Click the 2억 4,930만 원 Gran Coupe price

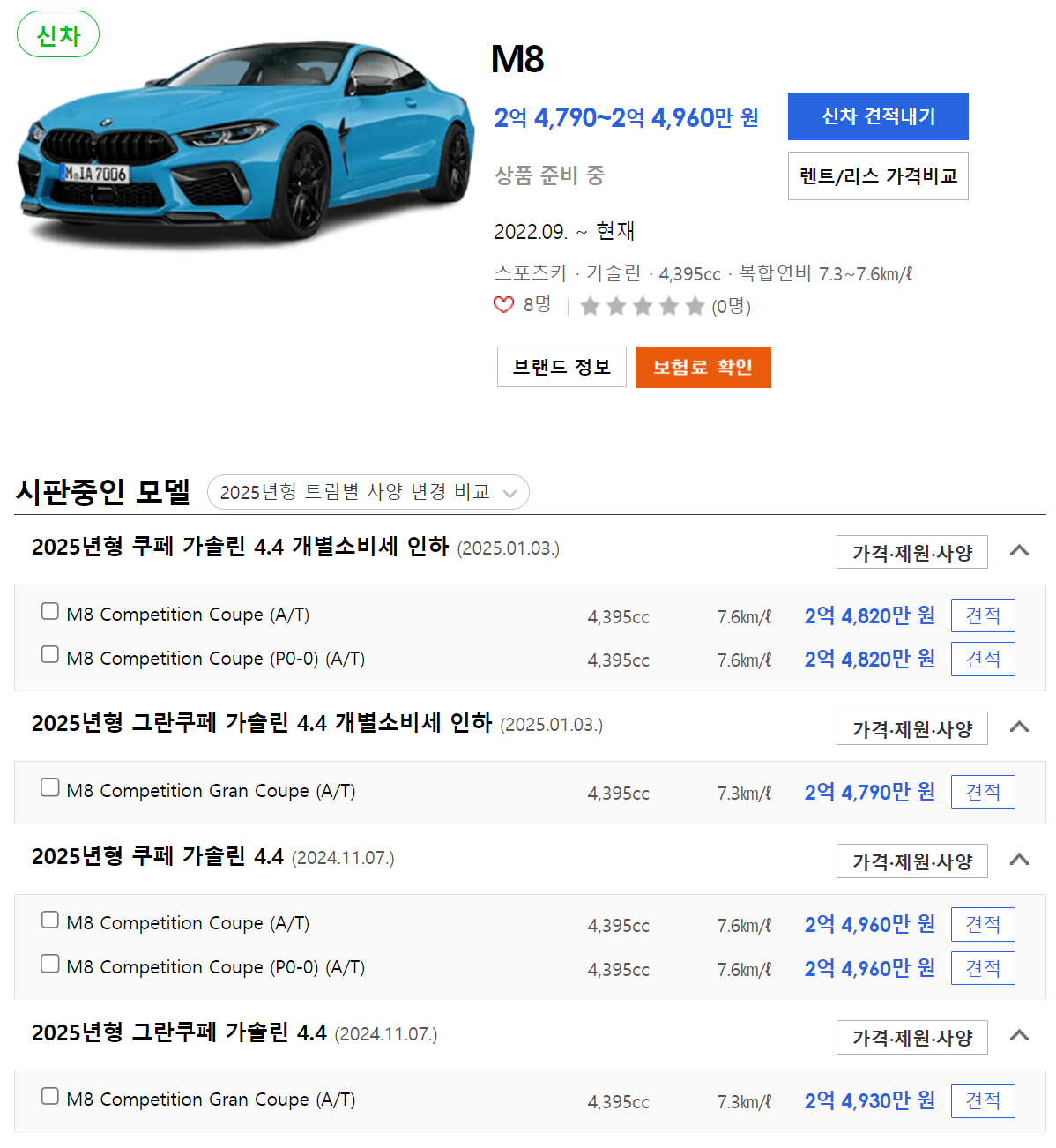coord(870,1100)
